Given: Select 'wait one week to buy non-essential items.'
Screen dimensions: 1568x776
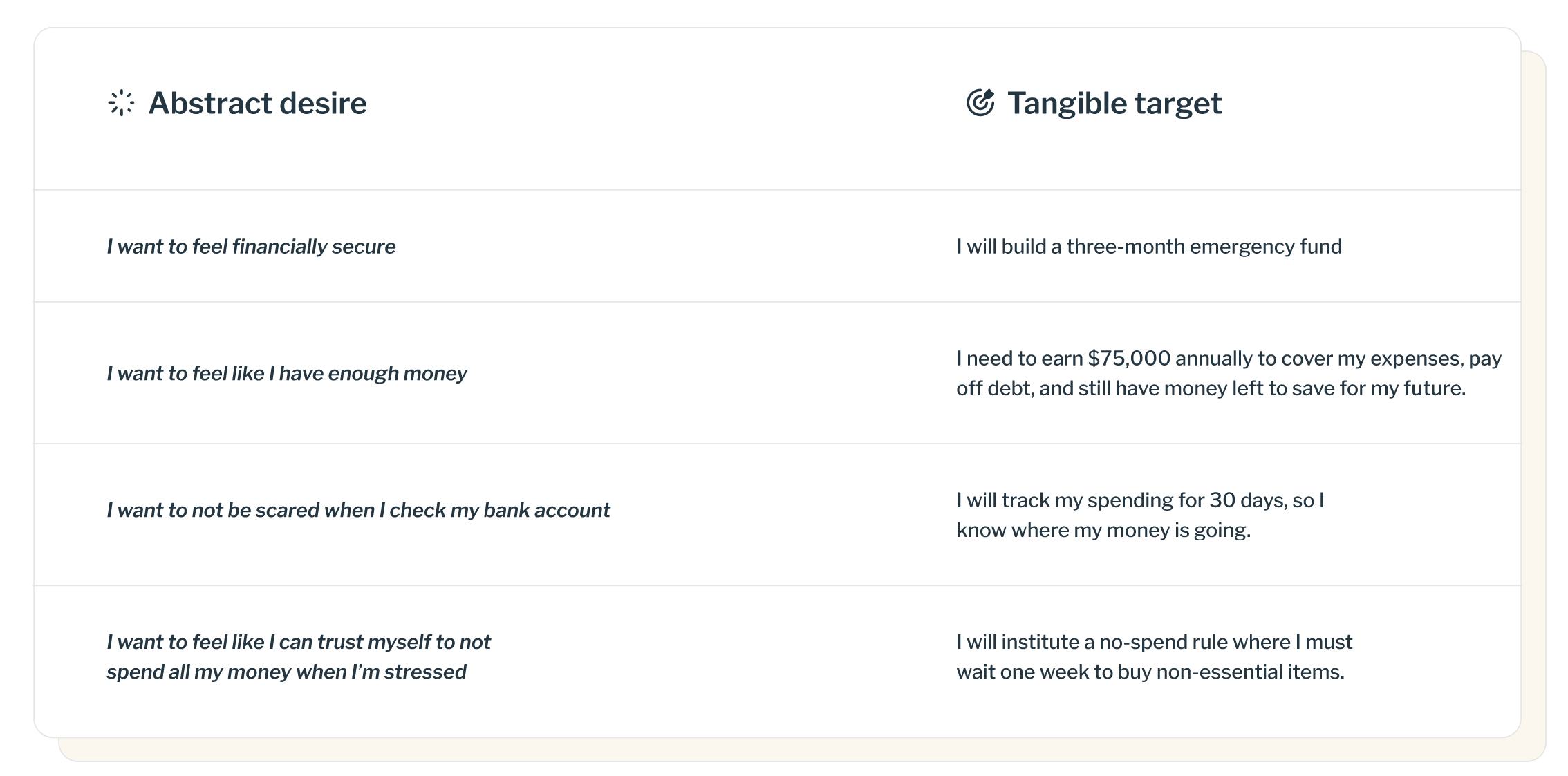Looking at the screenshot, I should (x=1150, y=672).
